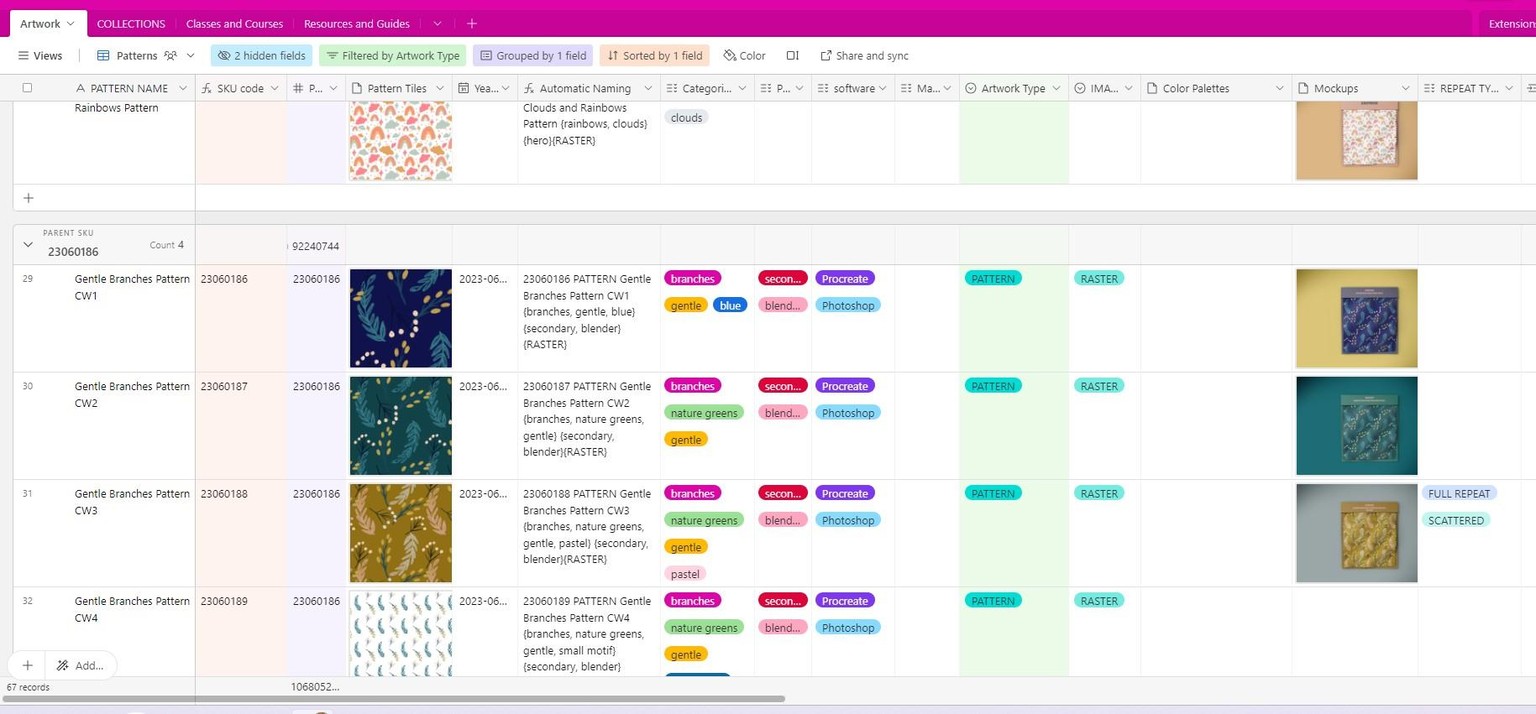
Task: Click the multi-select icon on Categori... header
Action: 671,88
